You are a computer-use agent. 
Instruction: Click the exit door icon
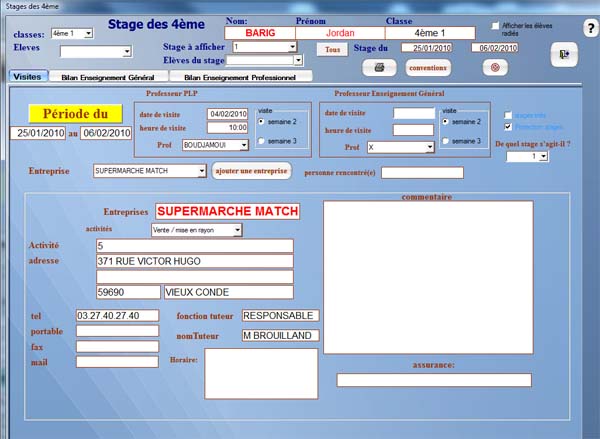tap(563, 56)
